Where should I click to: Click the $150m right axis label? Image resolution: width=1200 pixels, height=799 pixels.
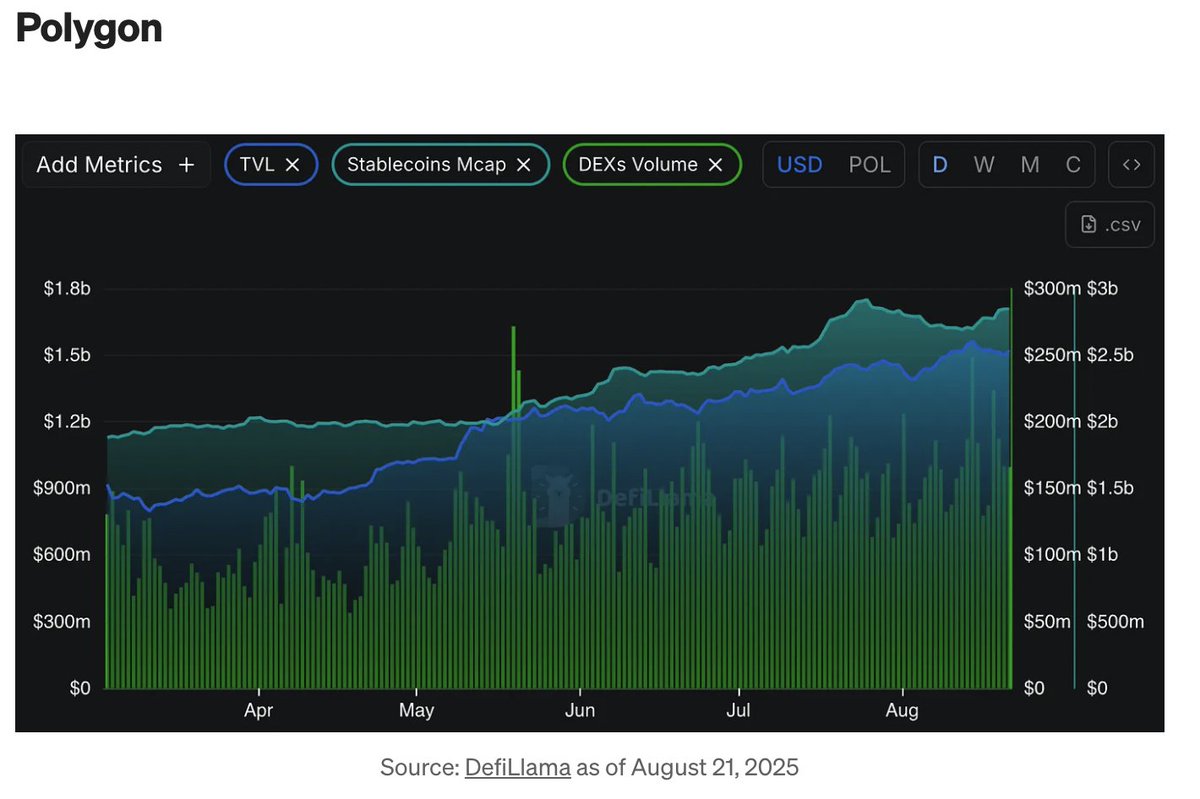click(x=1053, y=488)
